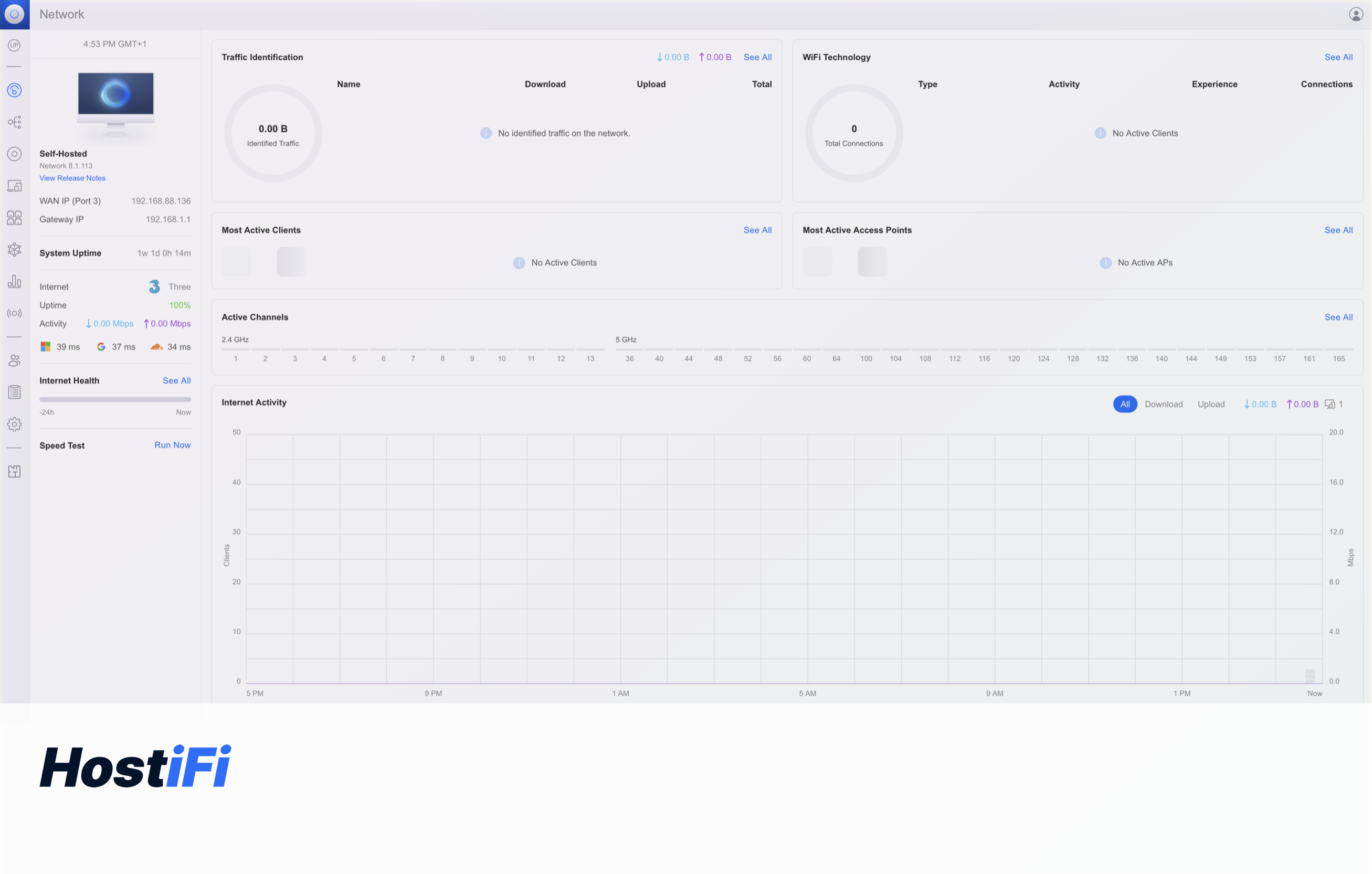Open the Settings gear icon
Viewport: 1372px width, 874px height.
point(14,423)
